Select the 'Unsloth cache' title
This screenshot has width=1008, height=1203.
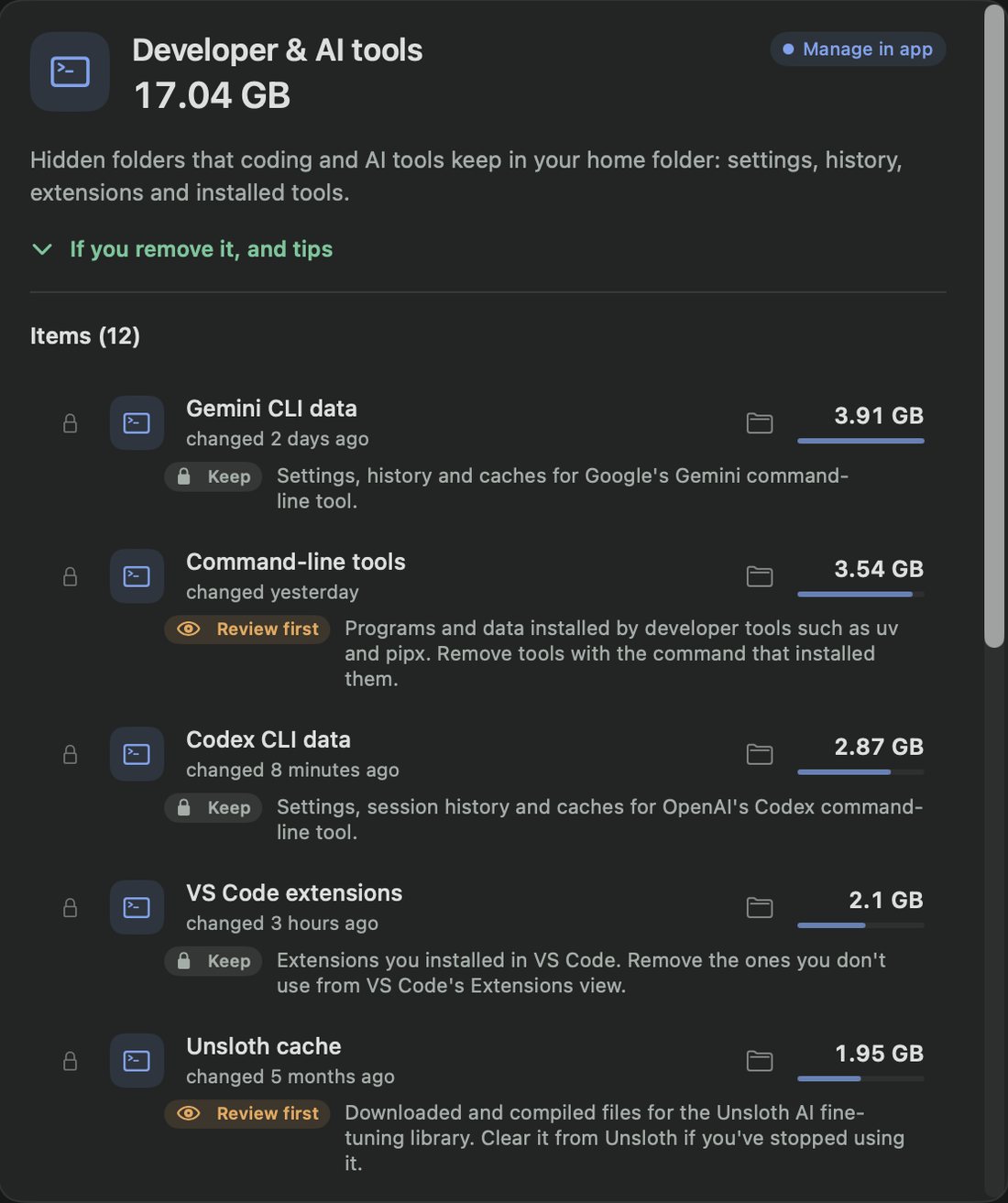coord(263,1046)
